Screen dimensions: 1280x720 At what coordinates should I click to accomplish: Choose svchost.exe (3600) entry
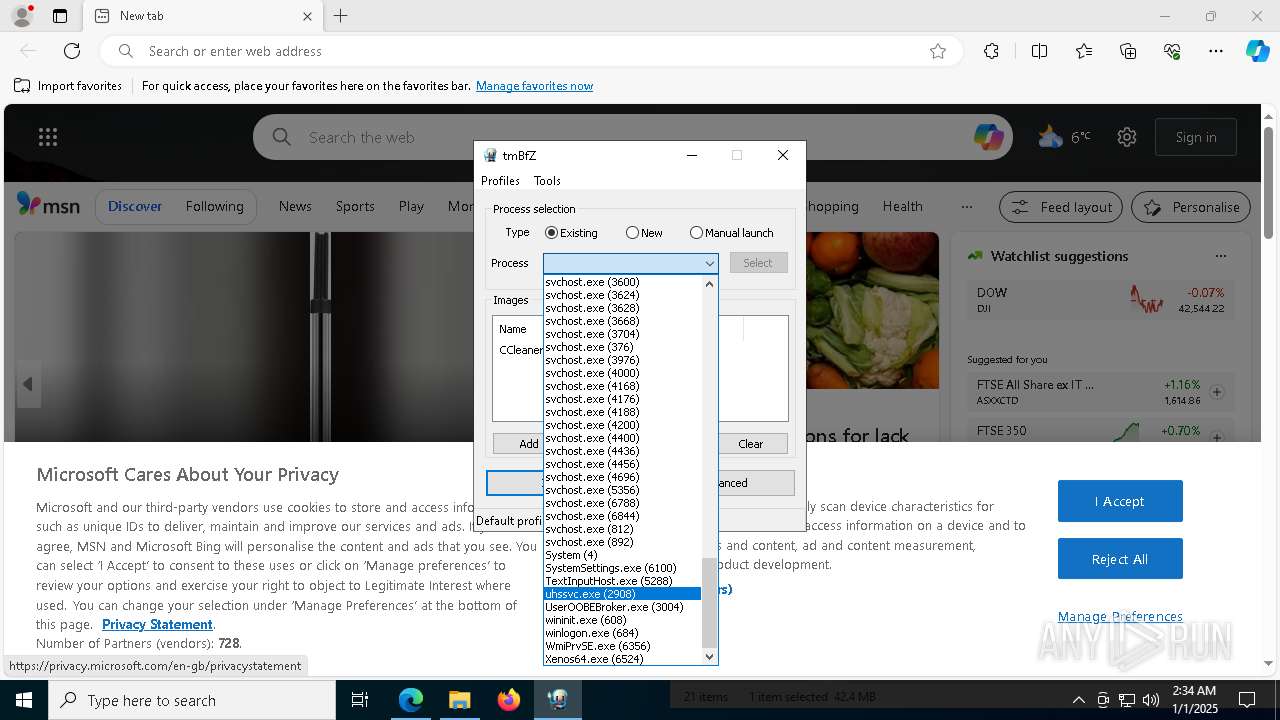point(622,282)
